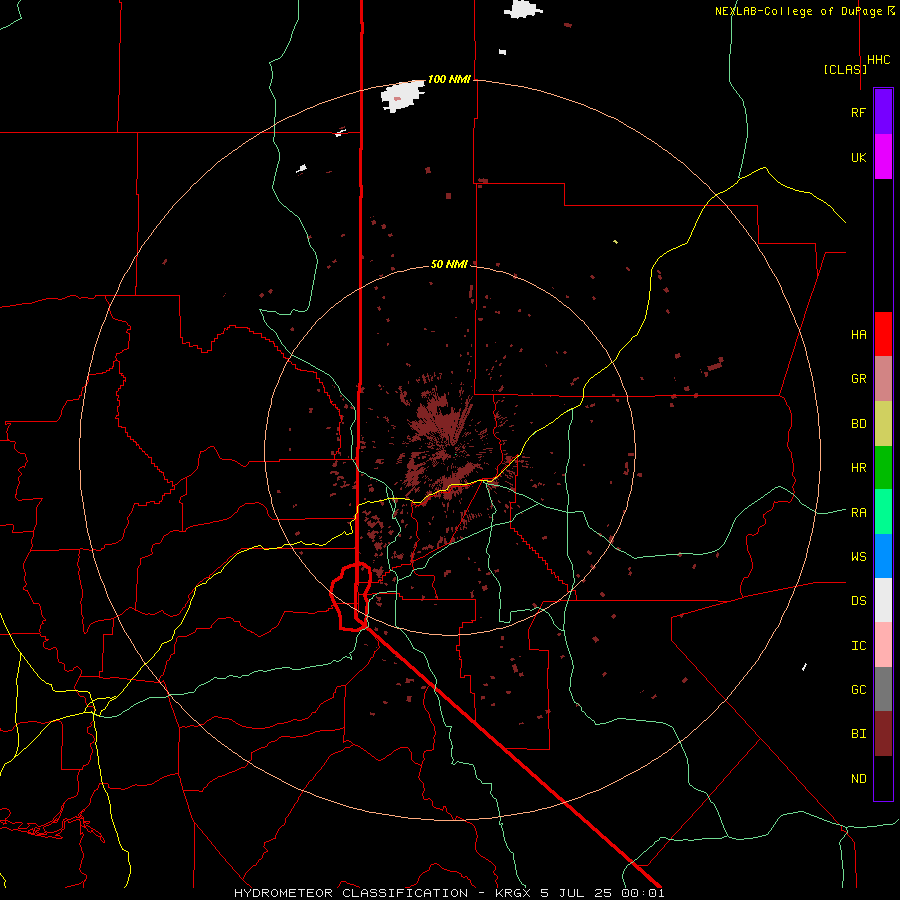Click the DS white legend swatch

click(x=883, y=600)
